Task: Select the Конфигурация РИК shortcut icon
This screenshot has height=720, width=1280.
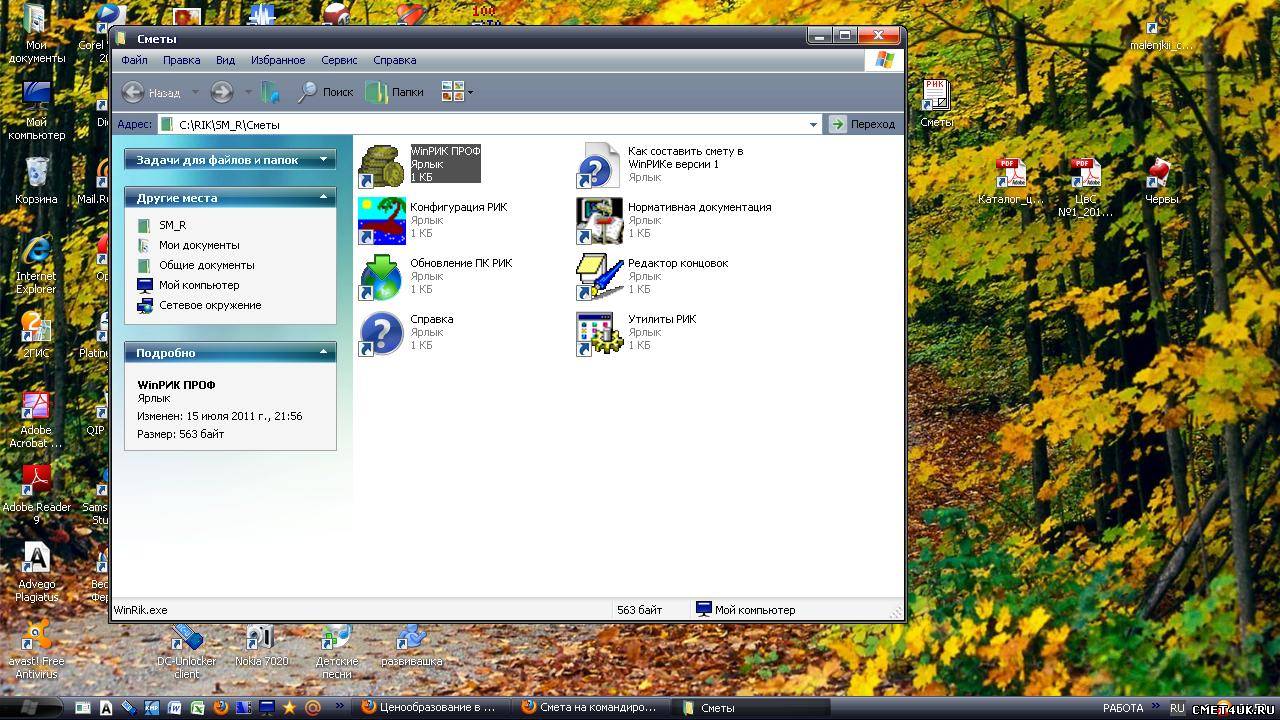Action: click(x=381, y=221)
